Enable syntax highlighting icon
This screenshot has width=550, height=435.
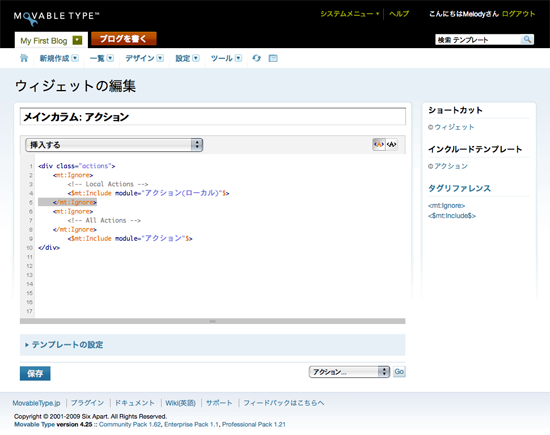click(x=379, y=144)
